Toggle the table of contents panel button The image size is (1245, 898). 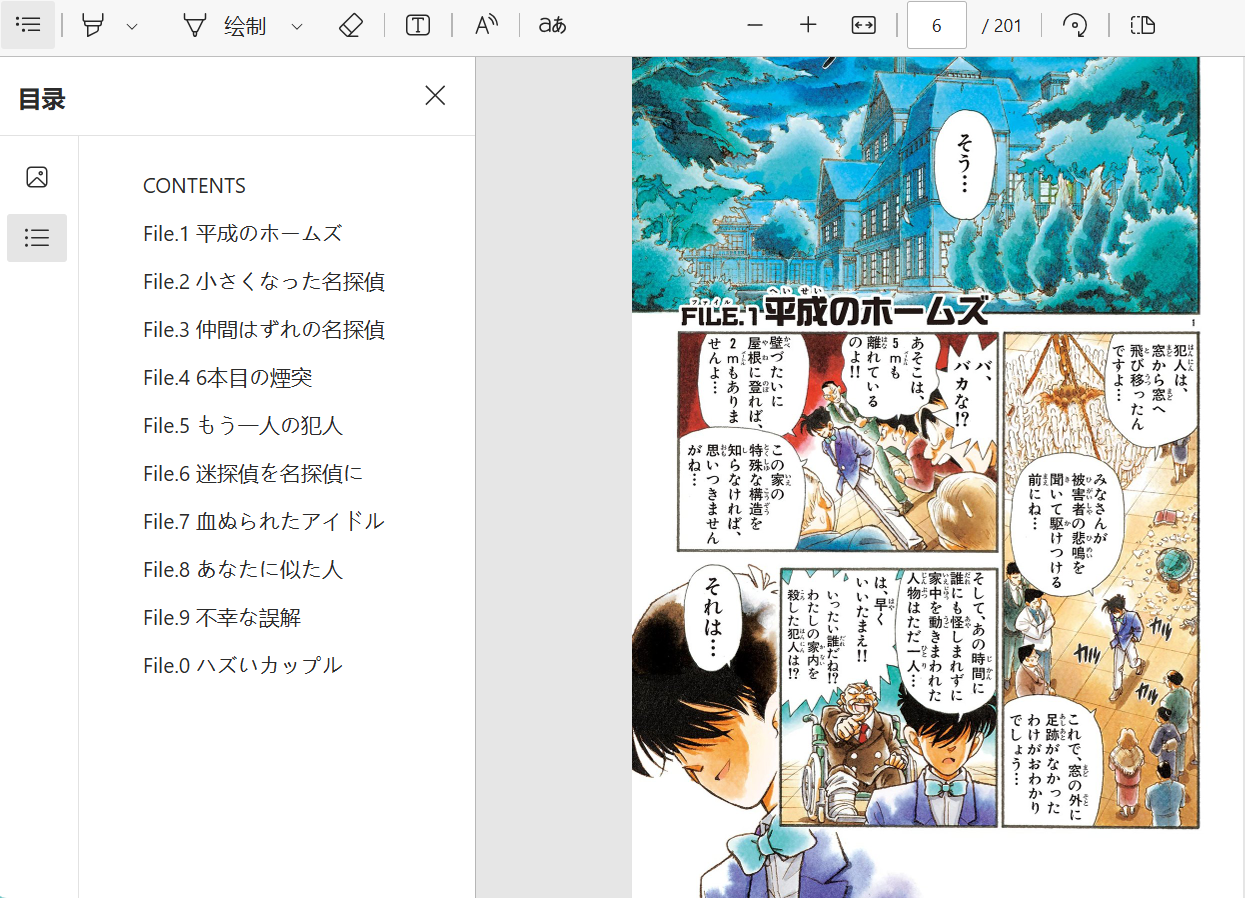pyautogui.click(x=28, y=25)
